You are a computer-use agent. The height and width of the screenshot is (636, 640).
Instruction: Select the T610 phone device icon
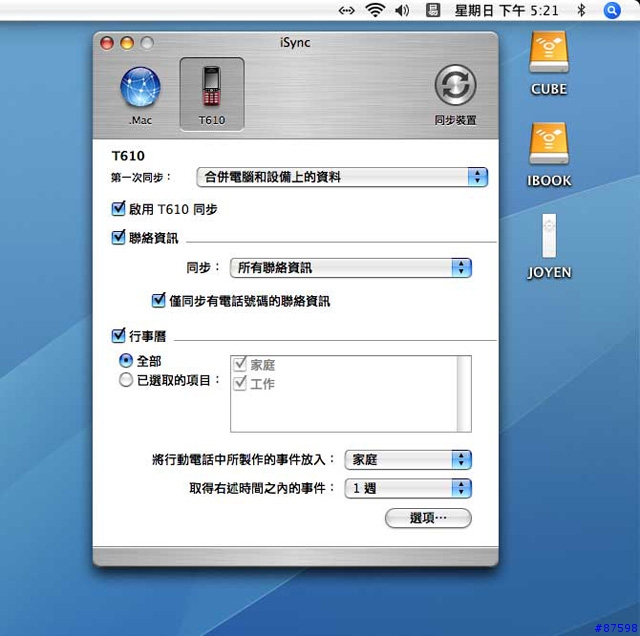pos(212,87)
